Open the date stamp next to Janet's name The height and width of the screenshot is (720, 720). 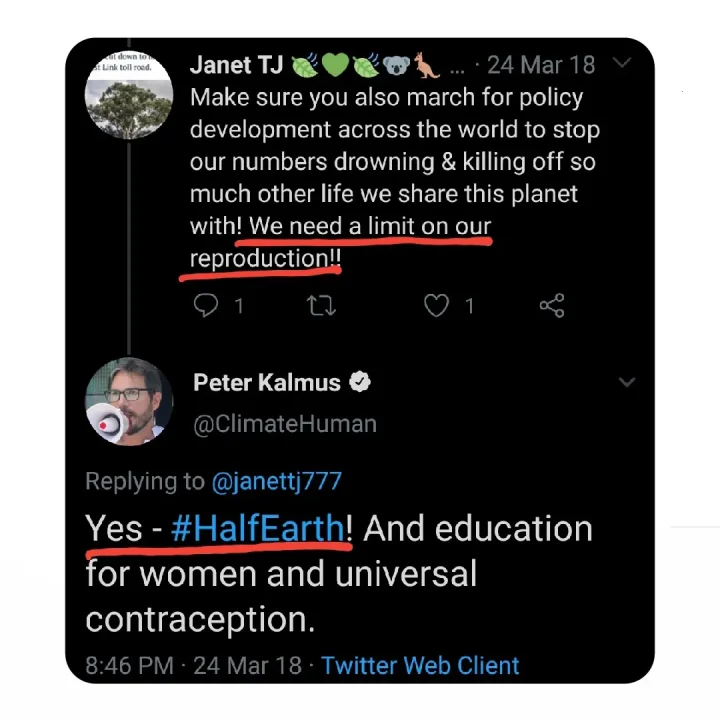(x=541, y=66)
